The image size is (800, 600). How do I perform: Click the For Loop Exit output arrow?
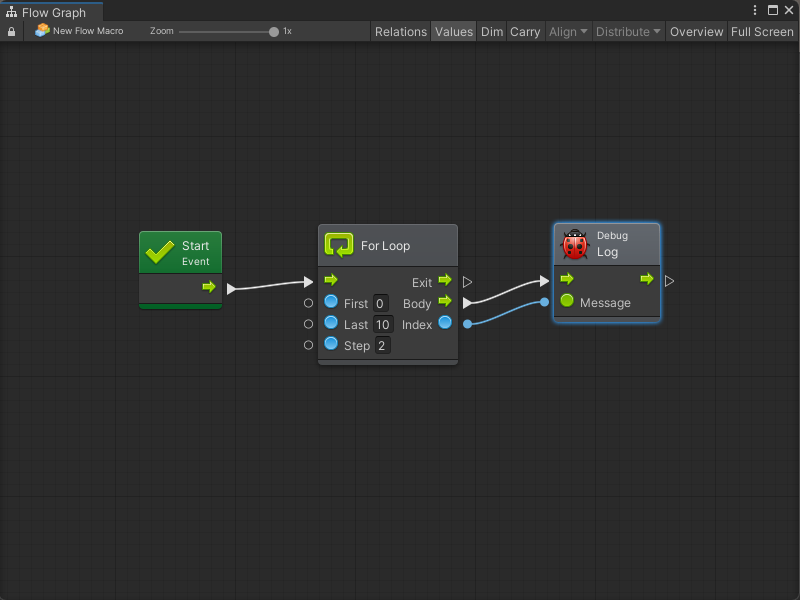point(444,281)
